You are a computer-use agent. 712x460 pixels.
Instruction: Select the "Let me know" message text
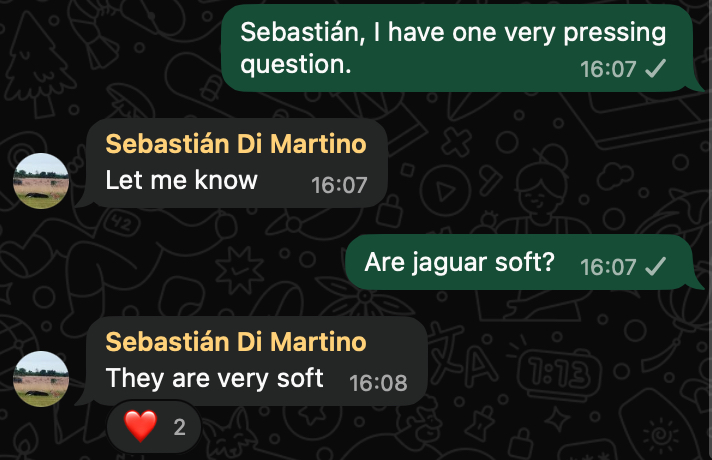click(182, 180)
